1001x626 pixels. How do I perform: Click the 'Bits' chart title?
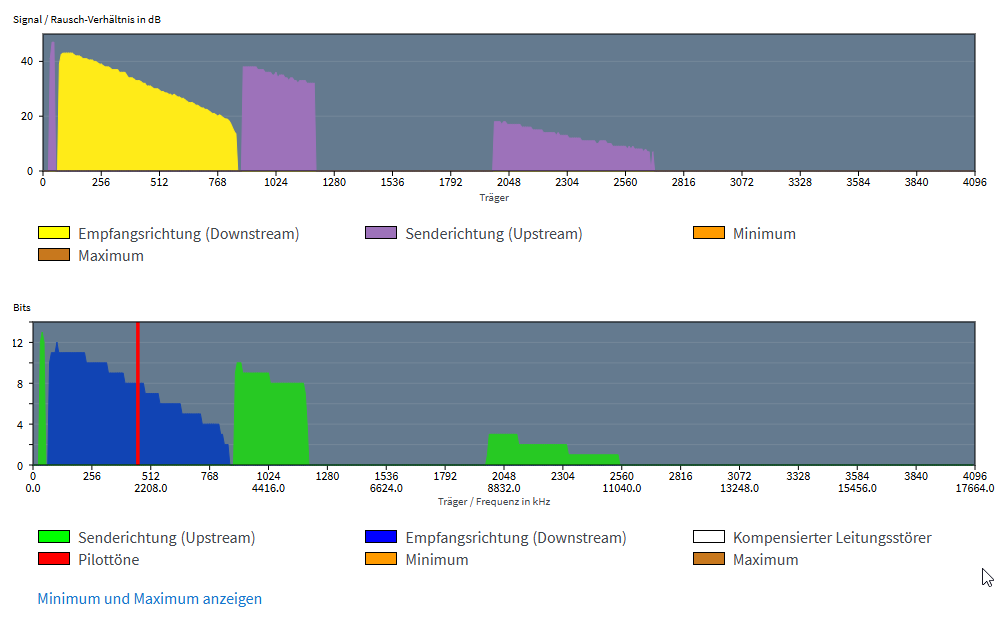pos(22,307)
